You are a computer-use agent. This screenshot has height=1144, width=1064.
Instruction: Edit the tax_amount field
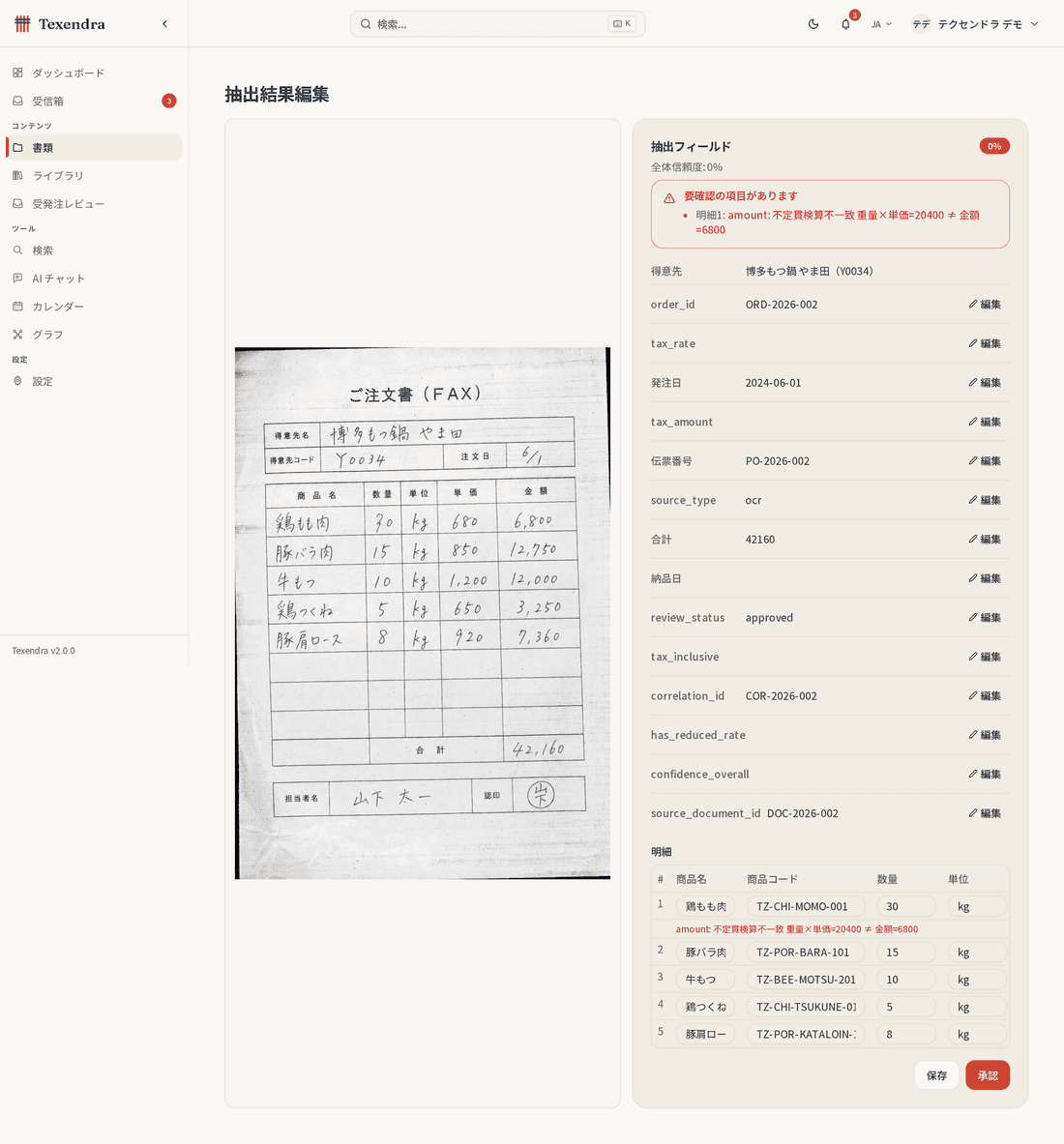pyautogui.click(x=985, y=422)
